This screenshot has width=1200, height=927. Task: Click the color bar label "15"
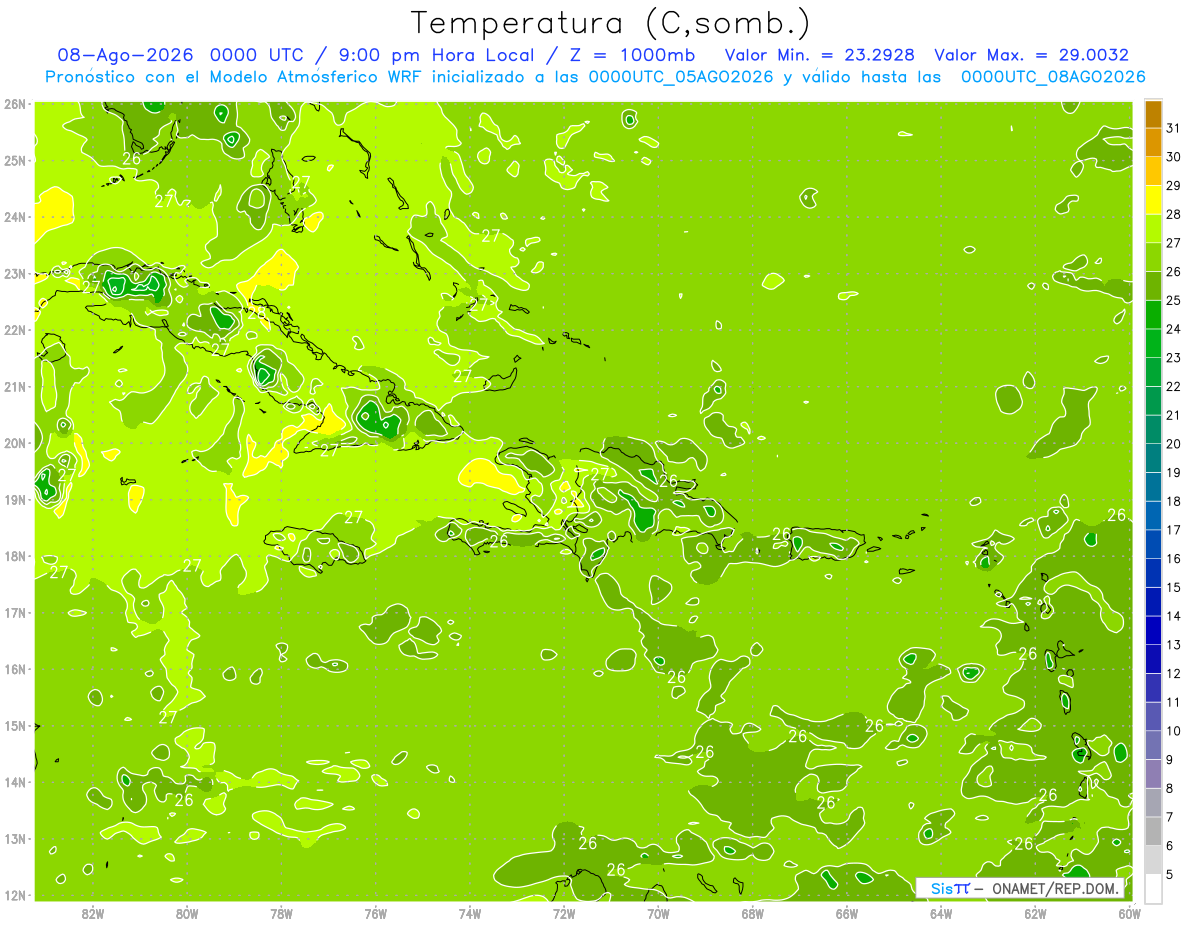1173,587
